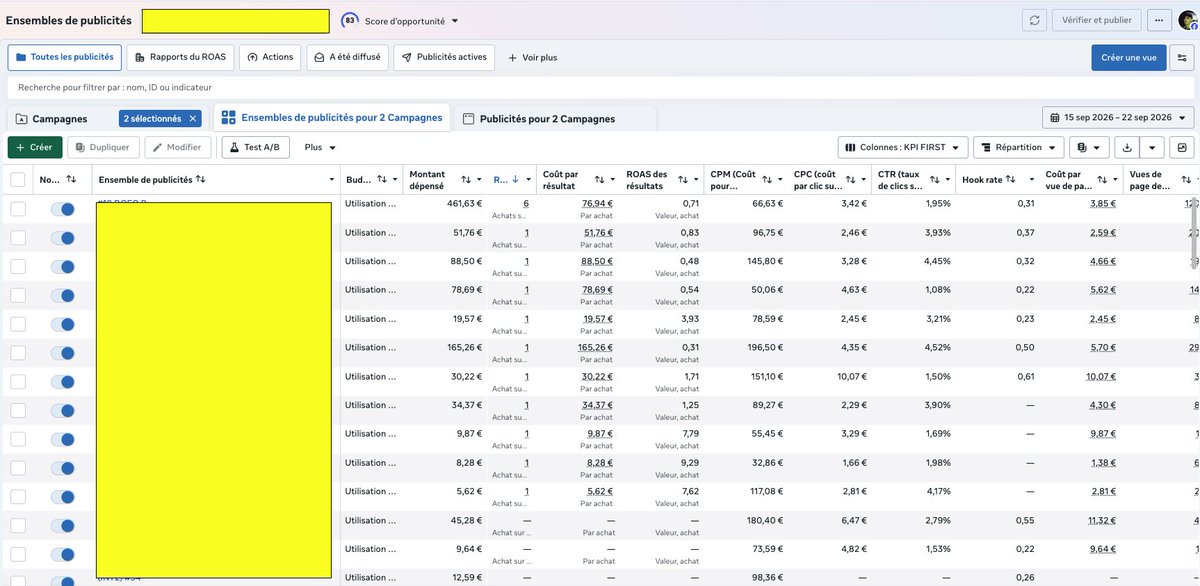Click the sort arrows on the No... column
1200x586 pixels.
71,180
